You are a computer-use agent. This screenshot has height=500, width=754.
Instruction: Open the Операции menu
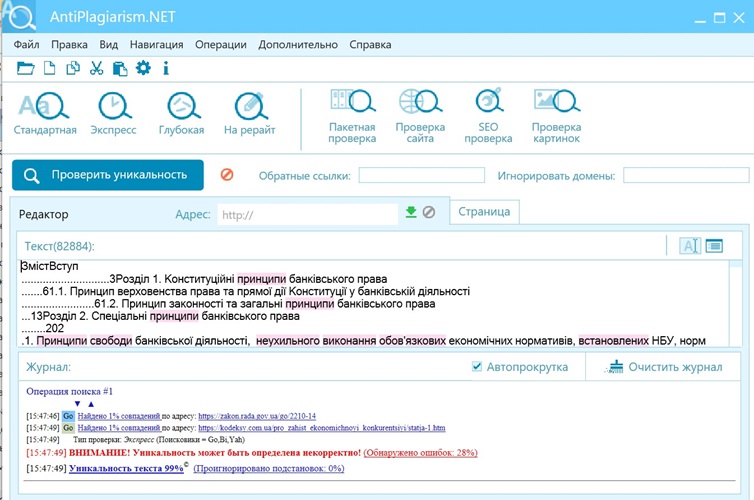tap(221, 45)
